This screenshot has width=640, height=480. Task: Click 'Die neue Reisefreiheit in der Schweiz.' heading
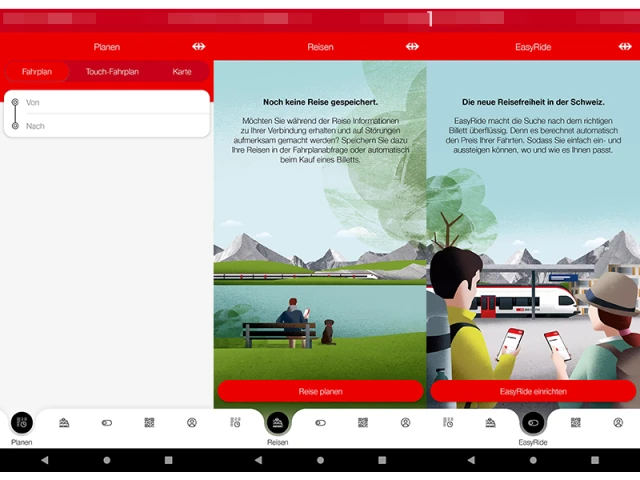click(x=533, y=102)
